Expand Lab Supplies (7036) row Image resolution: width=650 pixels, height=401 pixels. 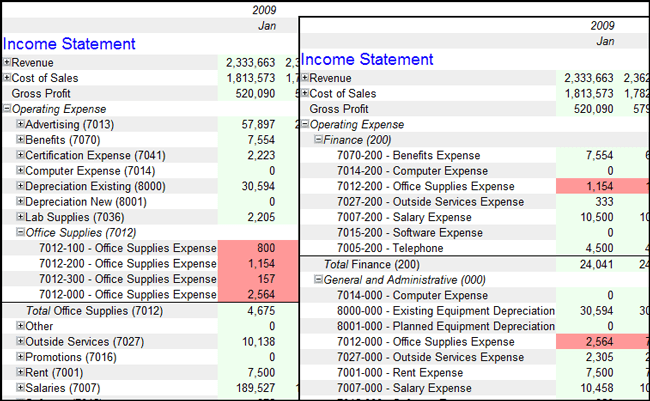pos(20,216)
